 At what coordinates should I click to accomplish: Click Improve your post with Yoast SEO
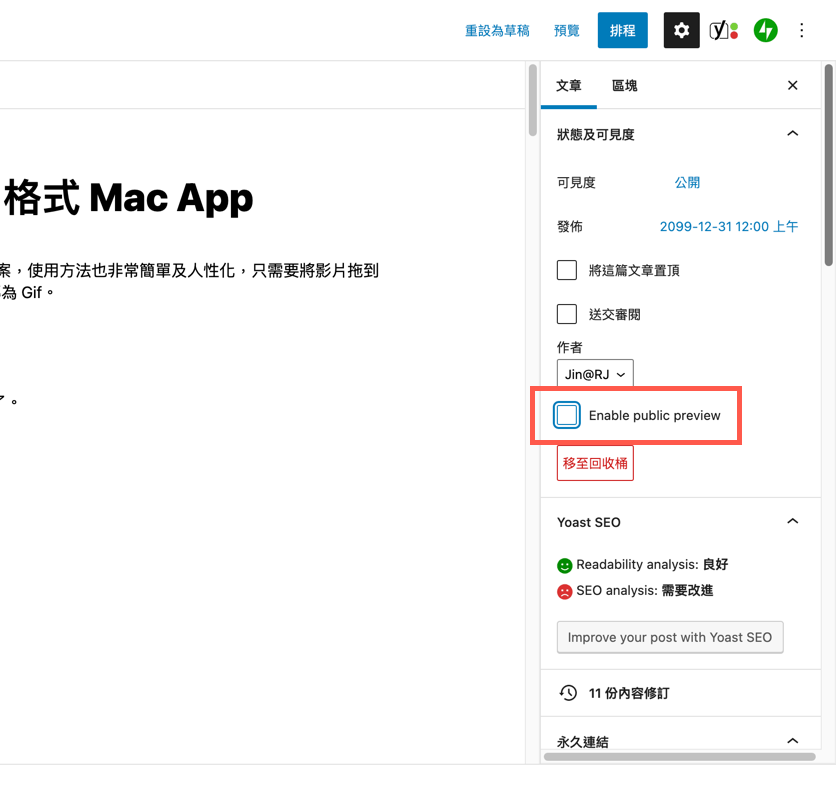(670, 637)
